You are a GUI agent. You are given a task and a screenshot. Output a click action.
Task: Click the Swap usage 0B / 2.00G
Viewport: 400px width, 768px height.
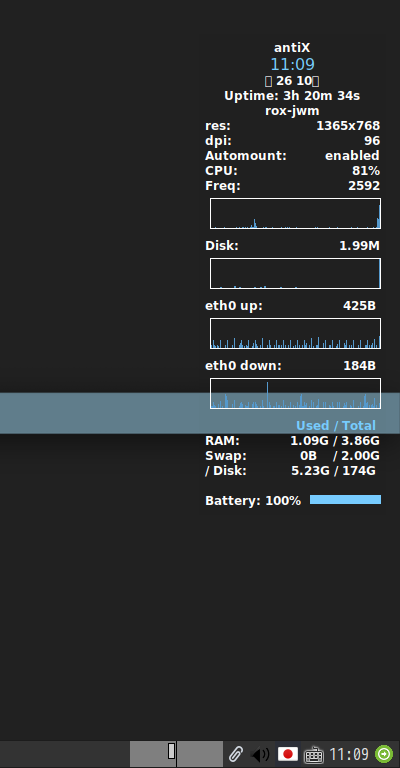[x=340, y=456]
